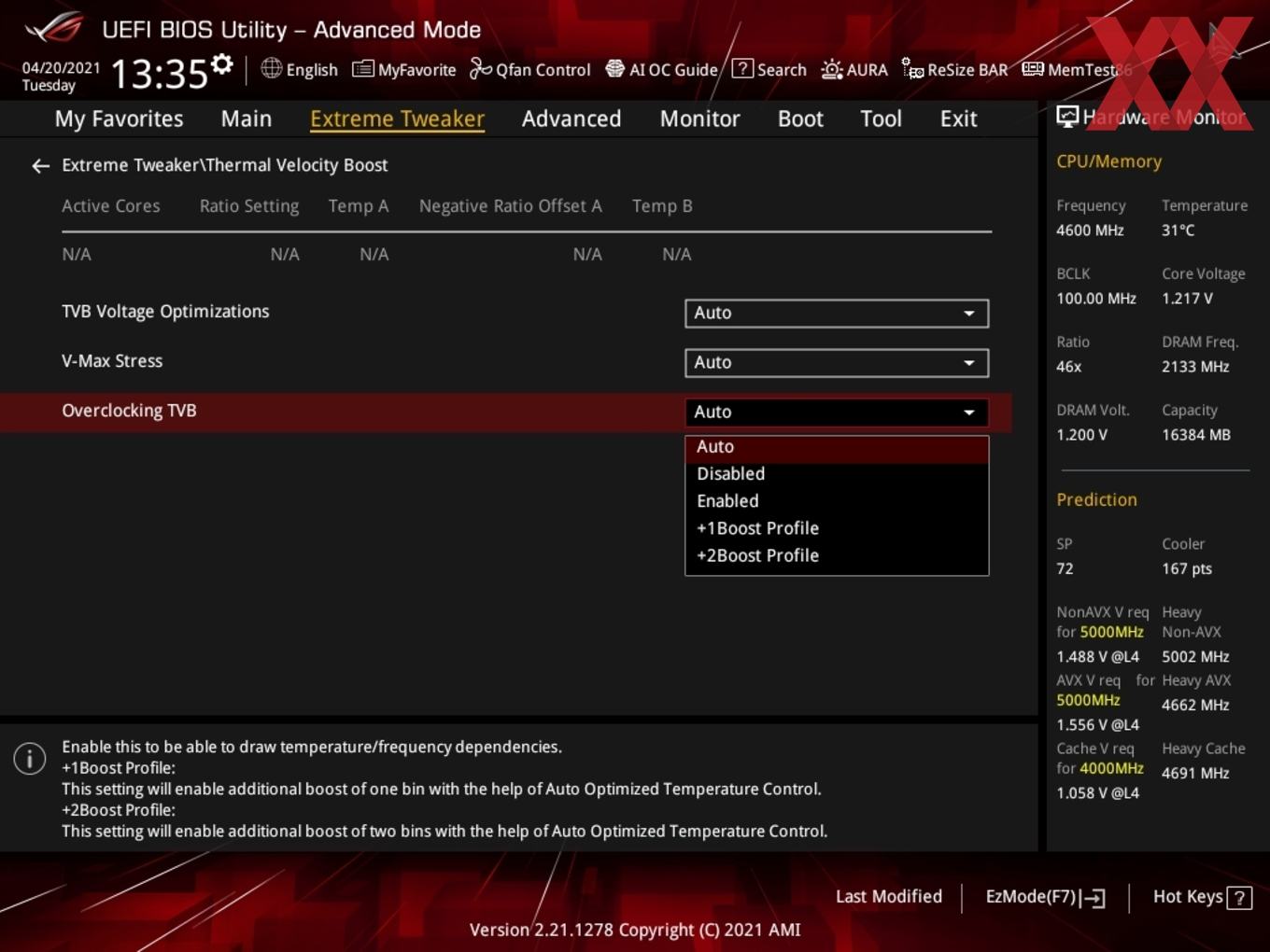Click the 2133 MHz DRAM frequency value

click(x=1195, y=367)
